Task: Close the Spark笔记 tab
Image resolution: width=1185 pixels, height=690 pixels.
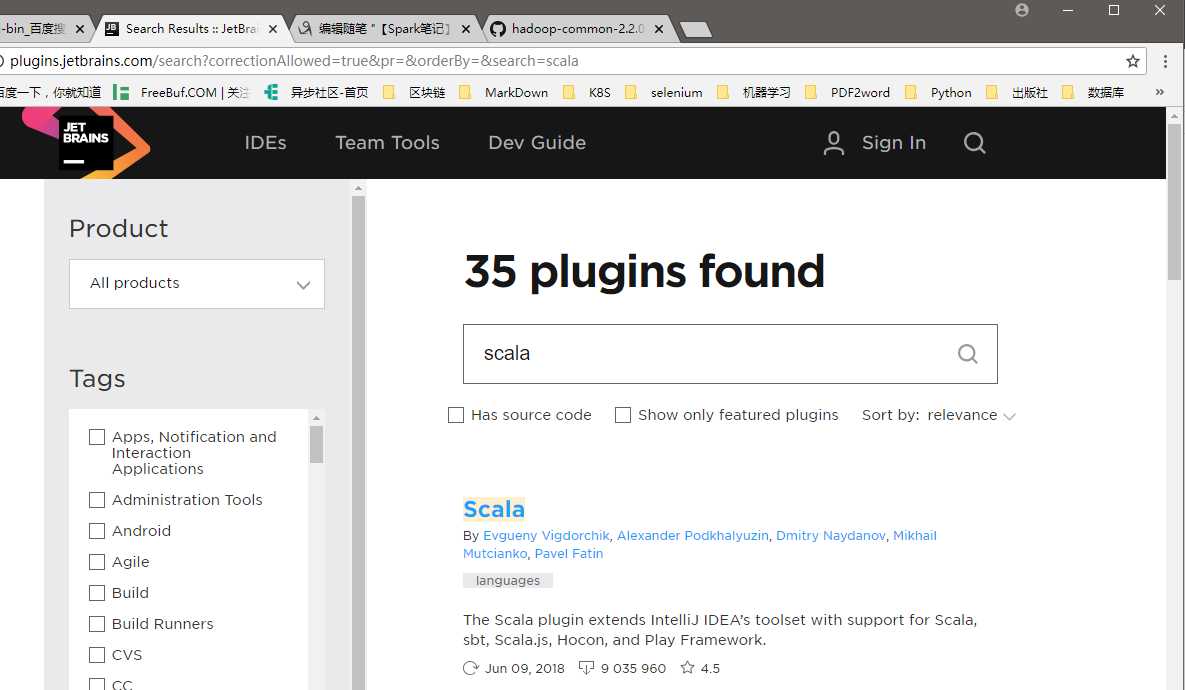Action: [x=466, y=29]
